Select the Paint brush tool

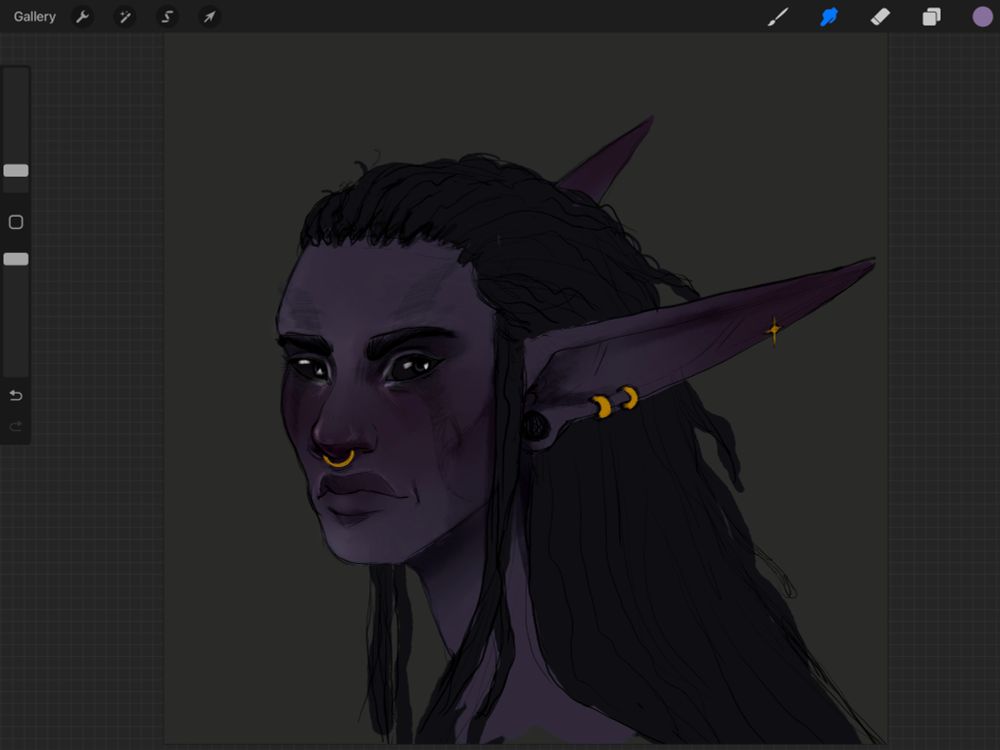tap(777, 17)
